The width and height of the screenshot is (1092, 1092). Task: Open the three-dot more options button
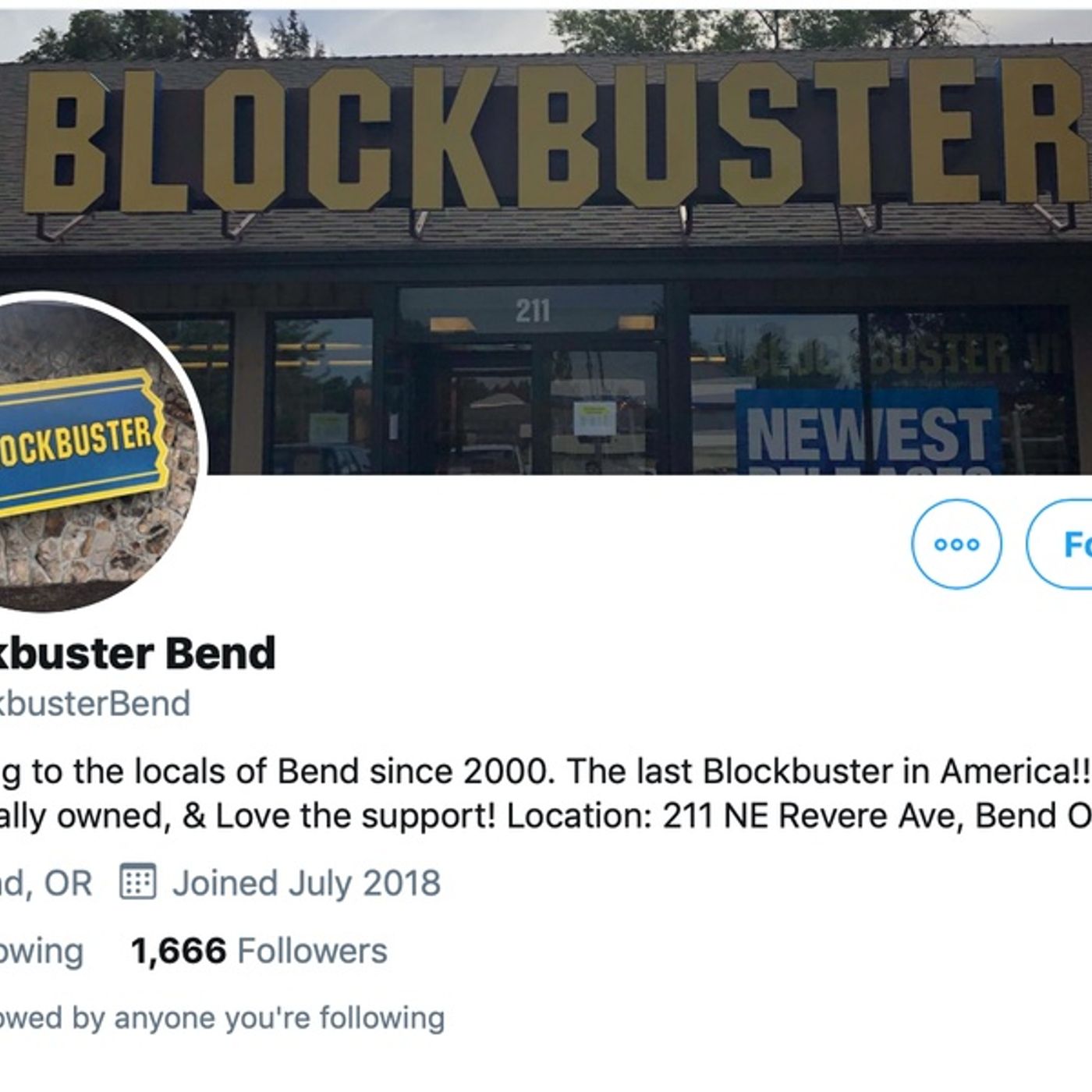(956, 544)
